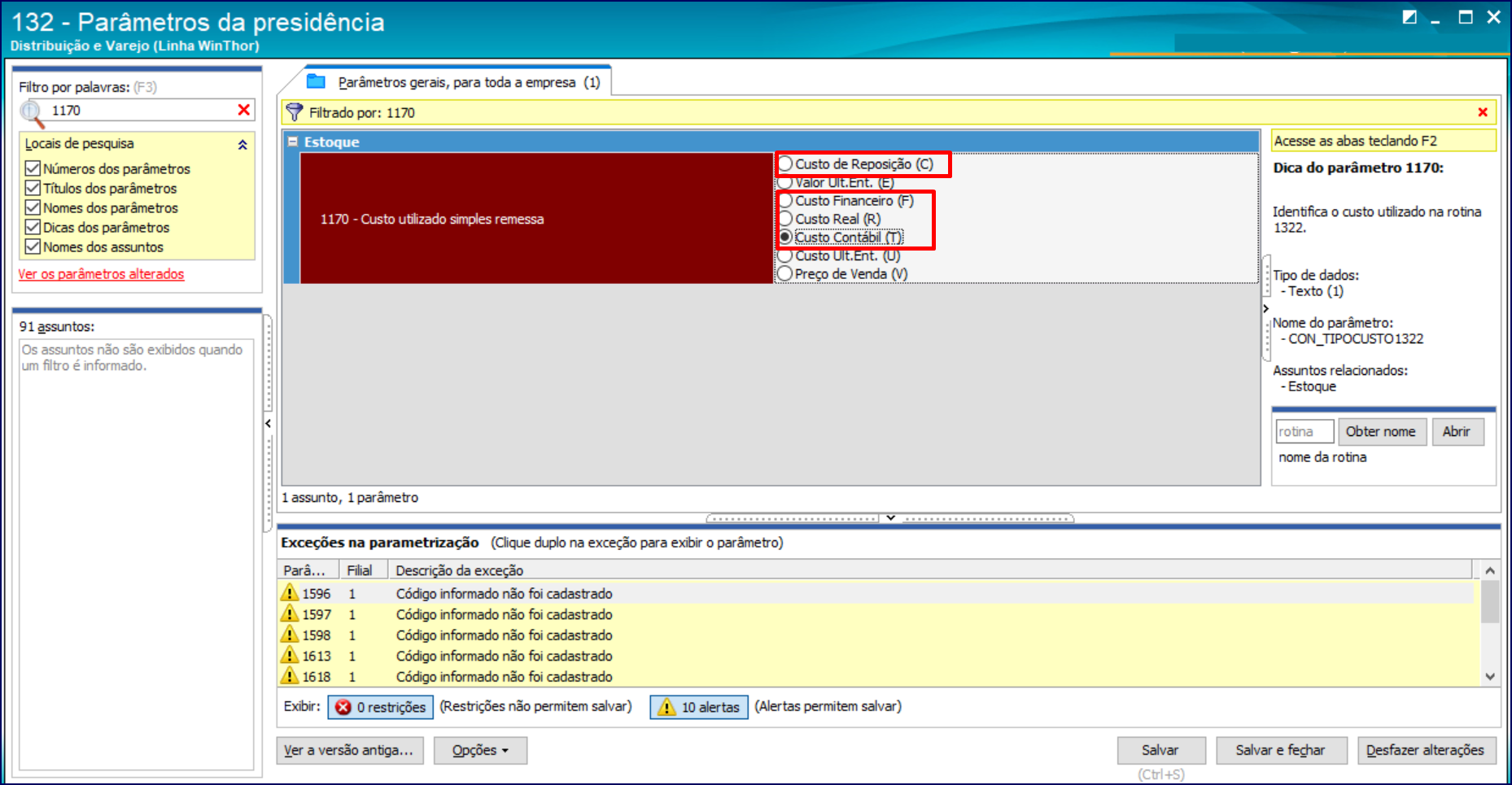This screenshot has width=1512, height=785.
Task: Toggle the 10 alertas filter button
Action: [x=699, y=707]
